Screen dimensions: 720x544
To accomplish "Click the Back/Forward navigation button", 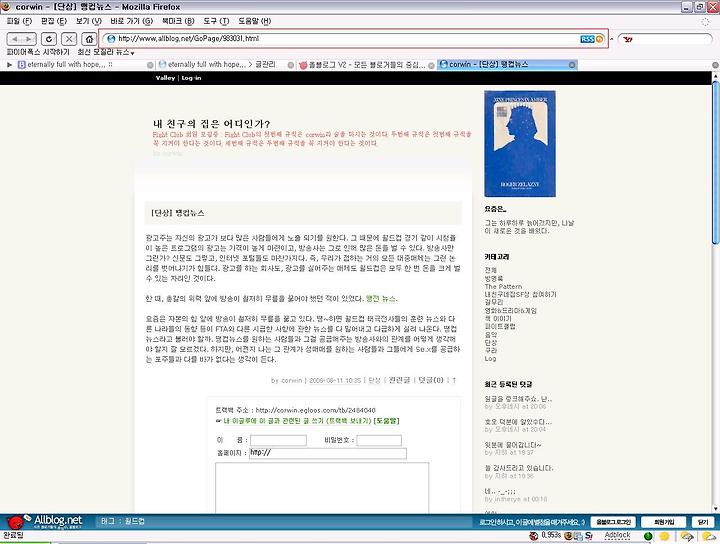I will pyautogui.click(x=22, y=39).
